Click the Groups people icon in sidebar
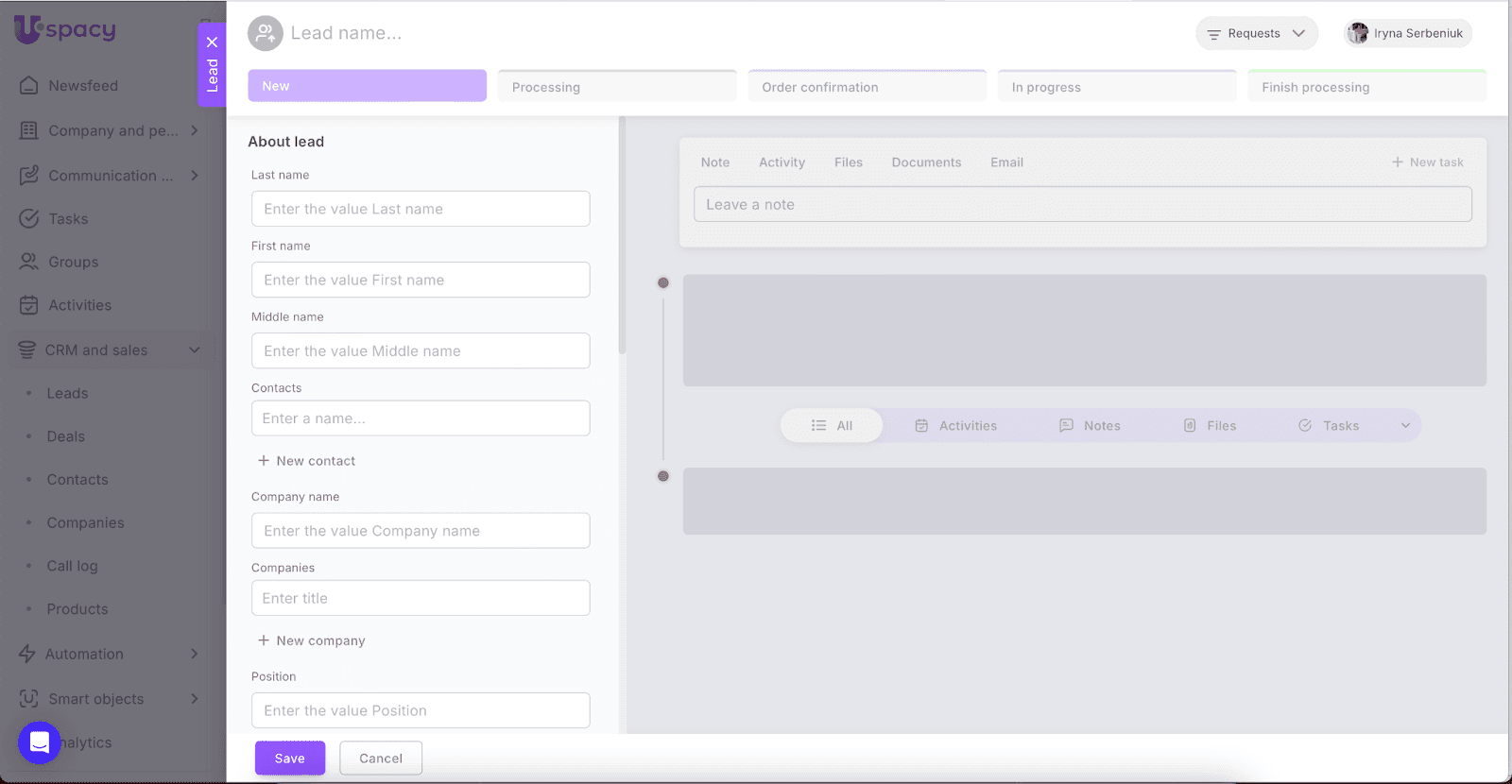This screenshot has width=1512, height=784. (x=29, y=263)
